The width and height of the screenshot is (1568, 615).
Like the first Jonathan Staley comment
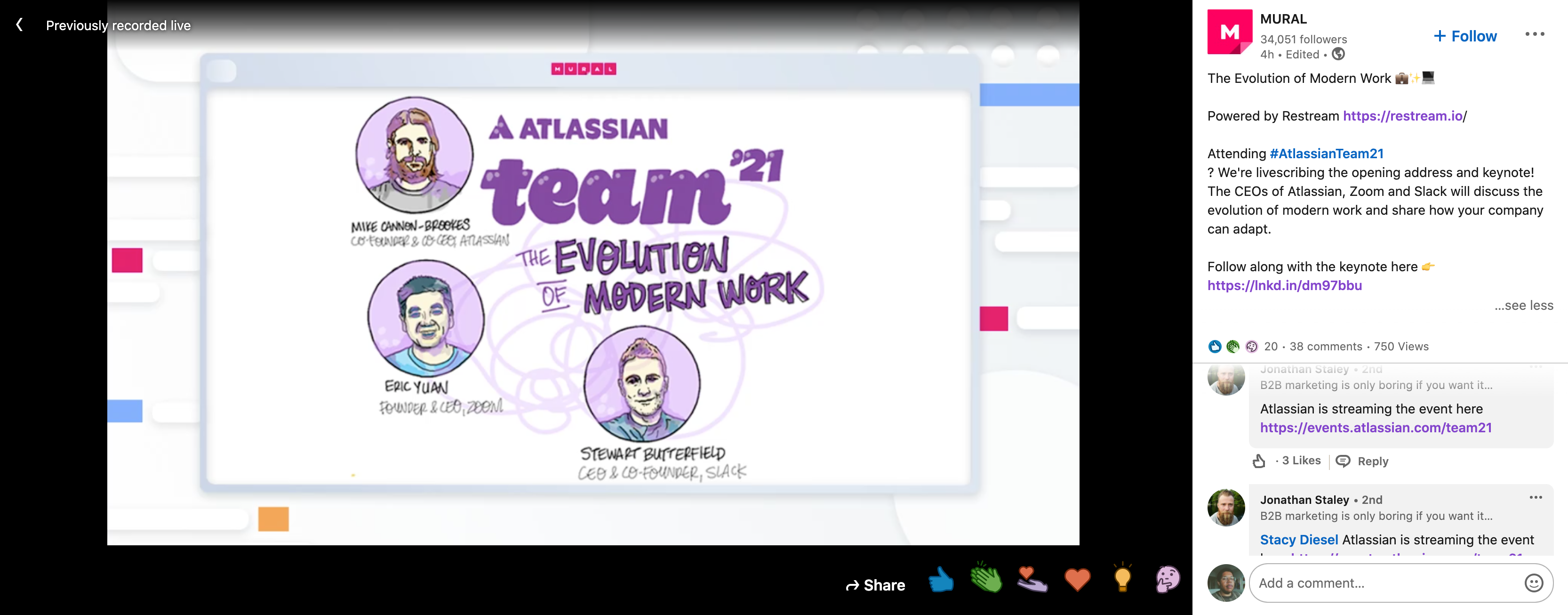pos(1259,461)
